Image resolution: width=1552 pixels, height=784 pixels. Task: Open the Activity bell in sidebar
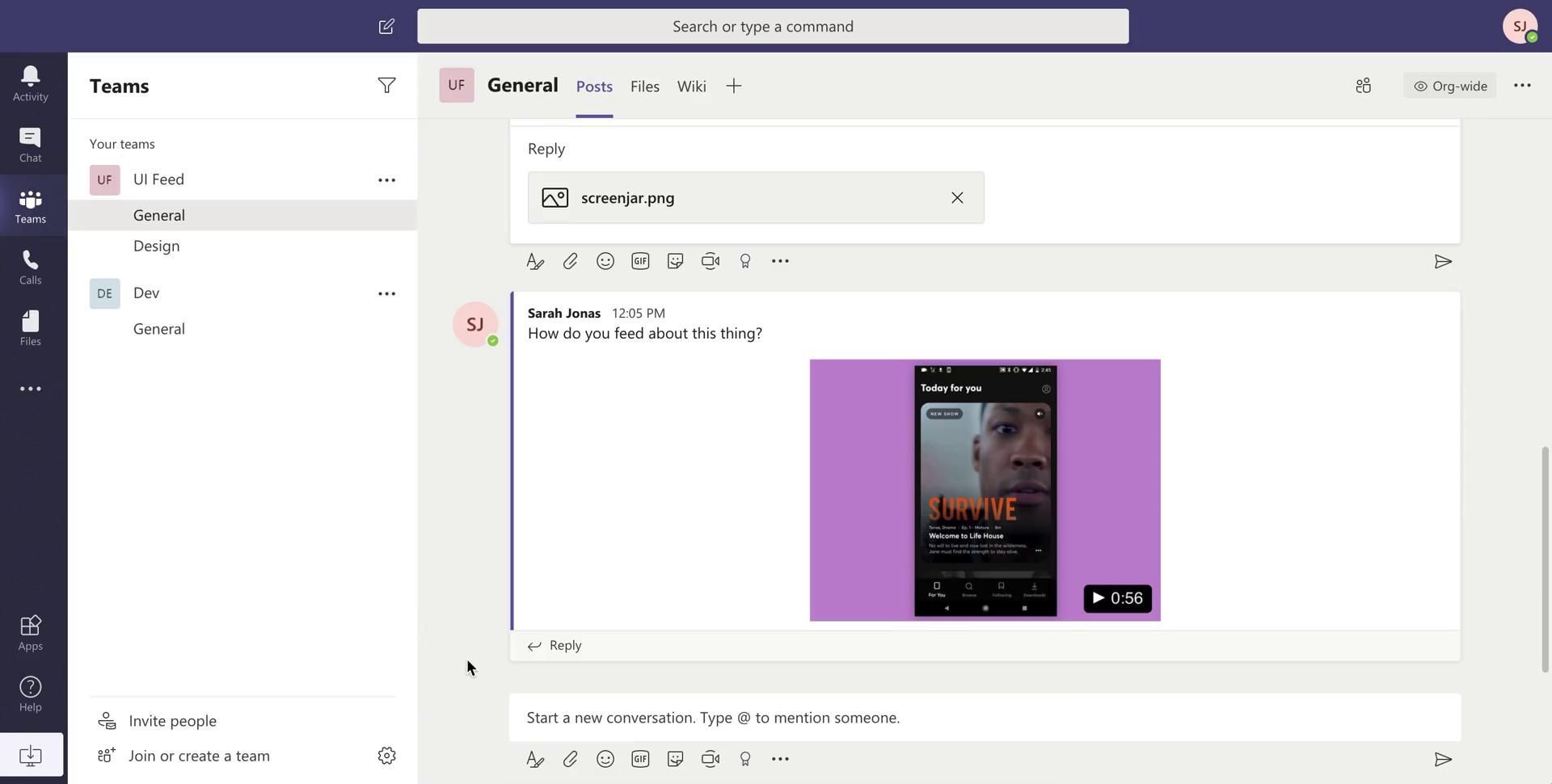tap(30, 83)
